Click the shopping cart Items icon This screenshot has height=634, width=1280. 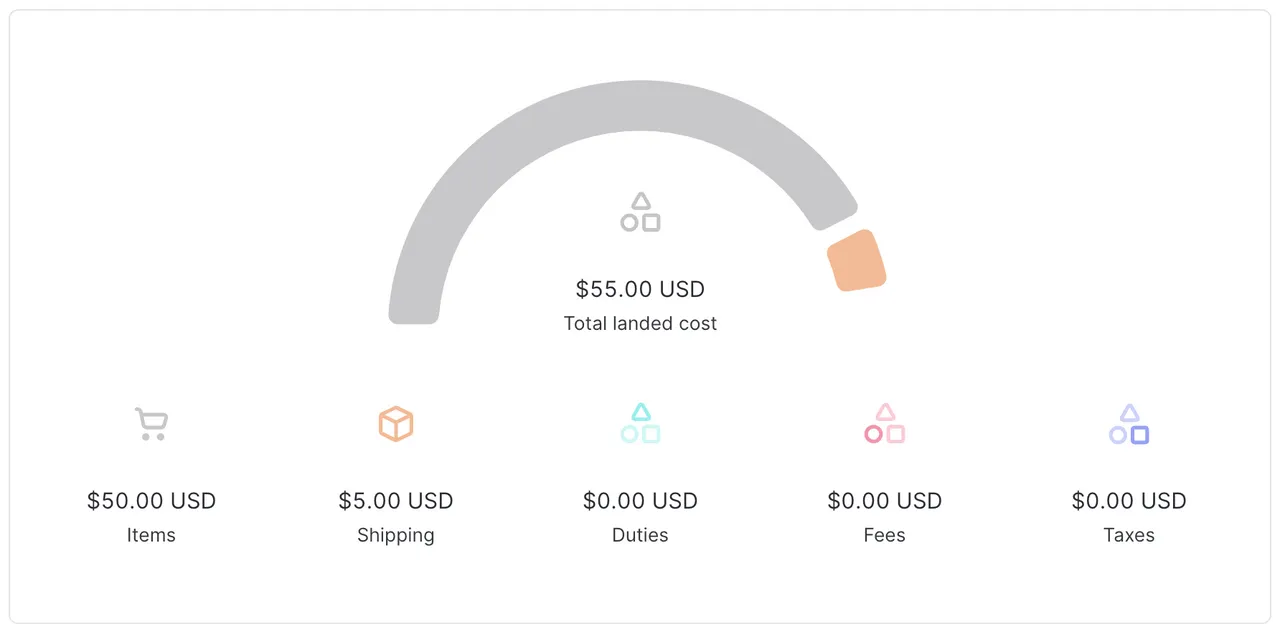coord(151,424)
